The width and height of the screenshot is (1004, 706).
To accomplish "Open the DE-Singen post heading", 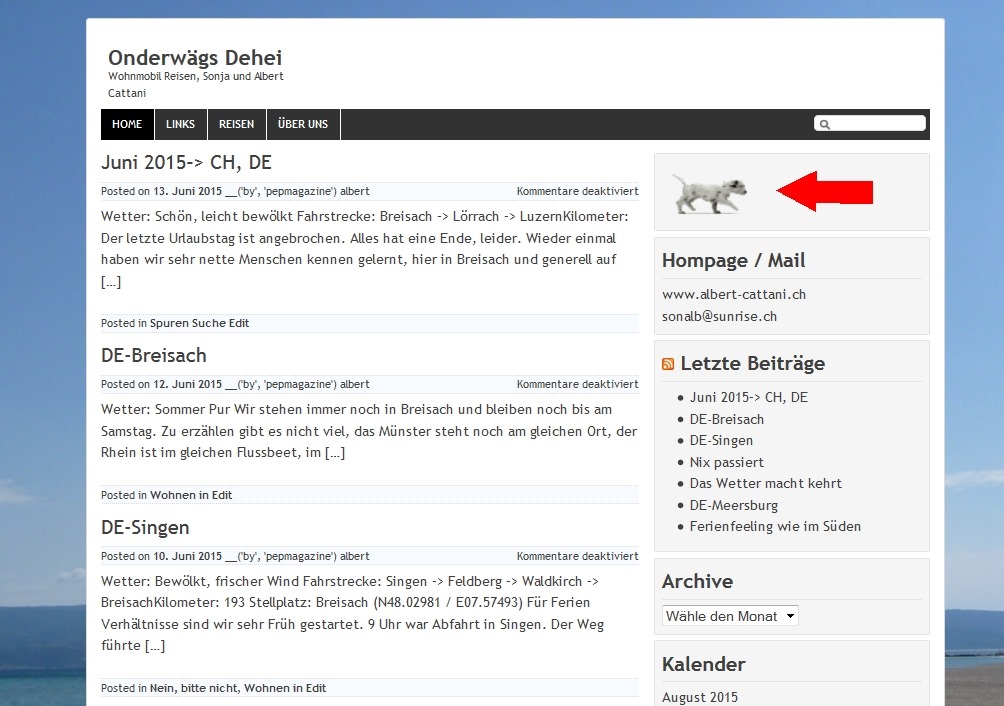I will point(145,527).
